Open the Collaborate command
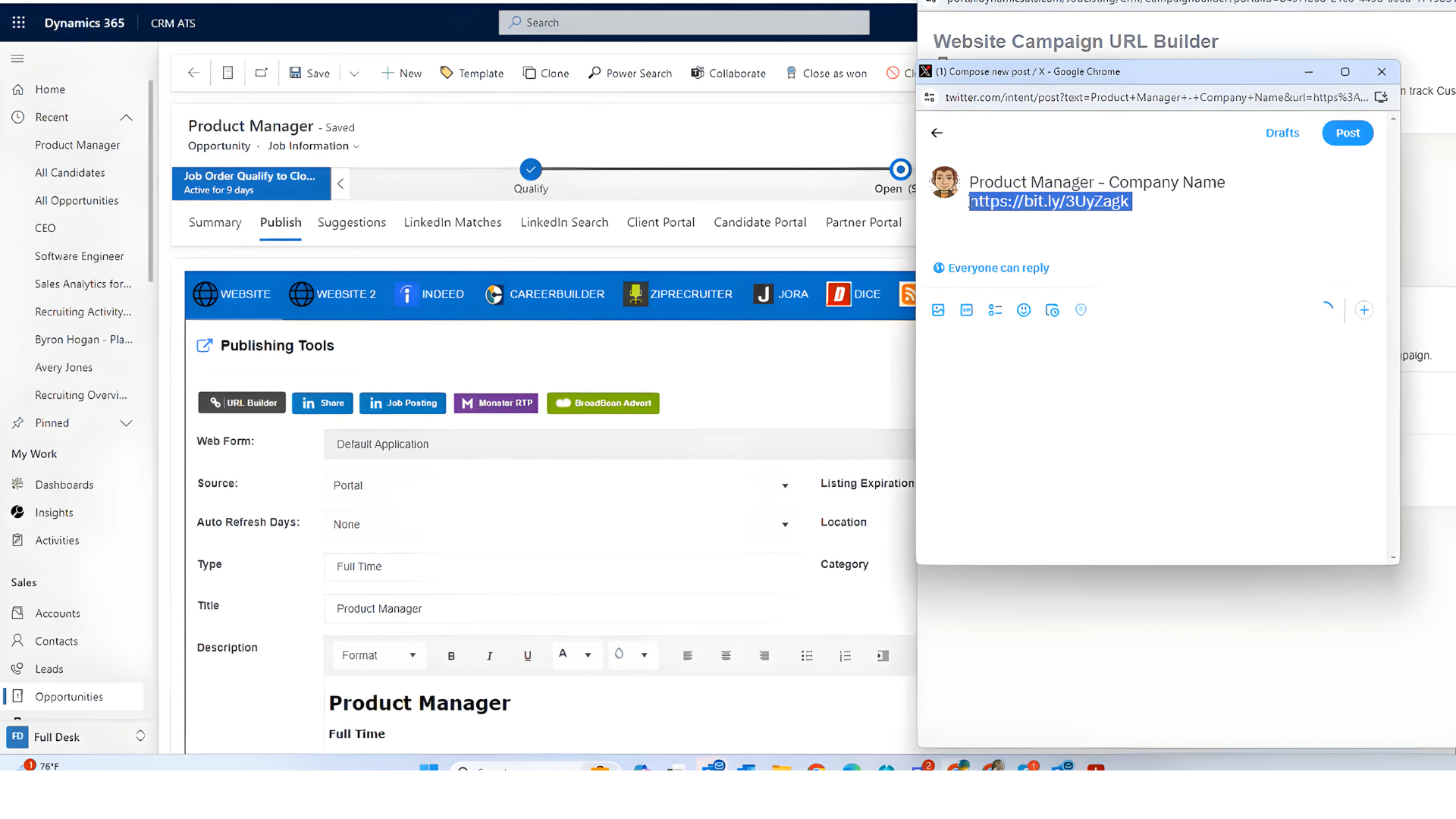Screen dimensions: 1456x819 pyautogui.click(x=728, y=74)
